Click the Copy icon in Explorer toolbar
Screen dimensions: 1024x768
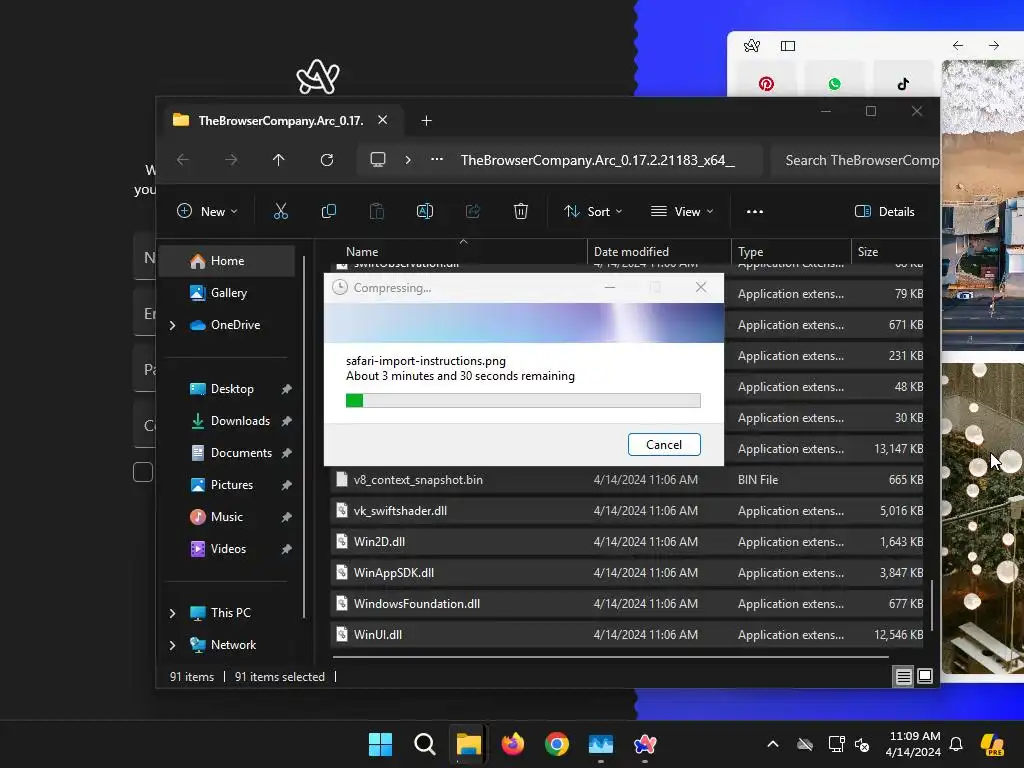[328, 212]
